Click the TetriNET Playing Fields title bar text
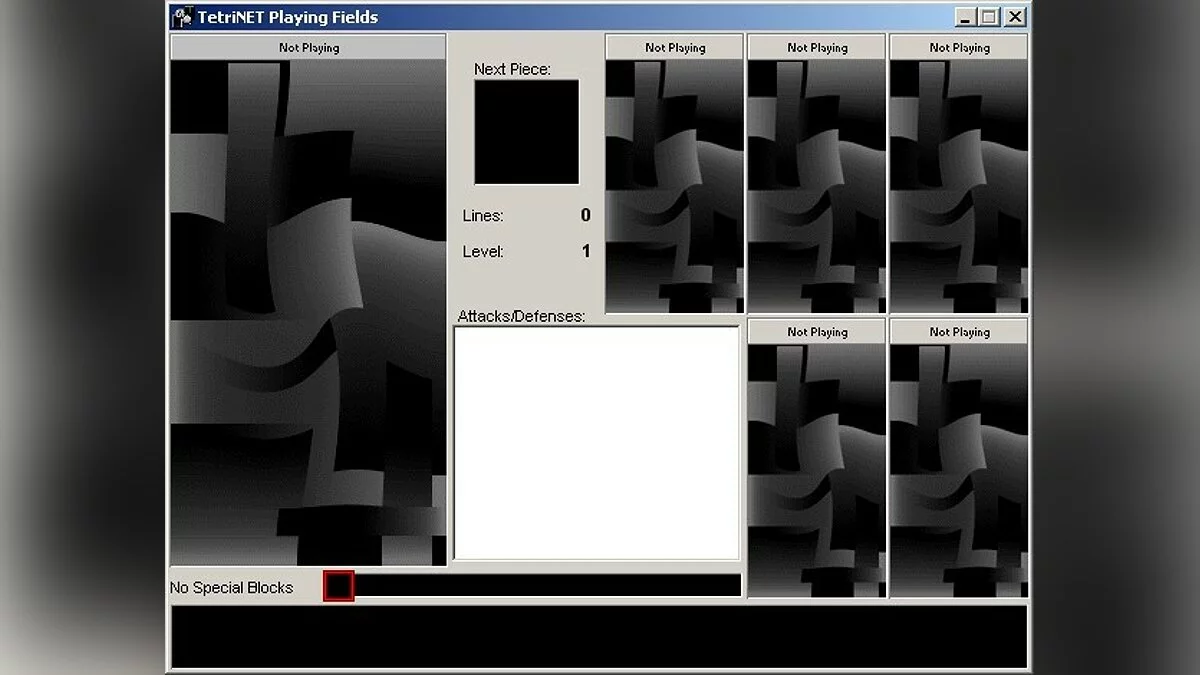Screen dimensions: 1200x675 (288, 17)
